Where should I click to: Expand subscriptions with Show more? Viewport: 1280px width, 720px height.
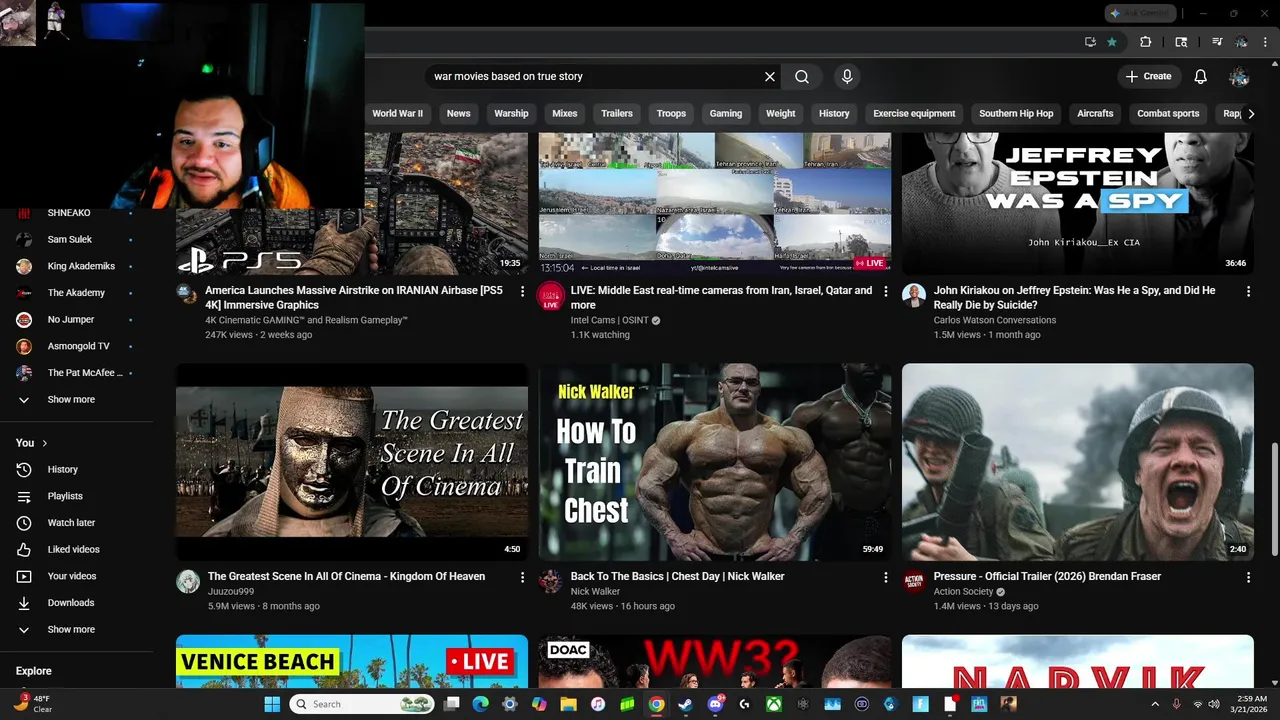pos(71,399)
